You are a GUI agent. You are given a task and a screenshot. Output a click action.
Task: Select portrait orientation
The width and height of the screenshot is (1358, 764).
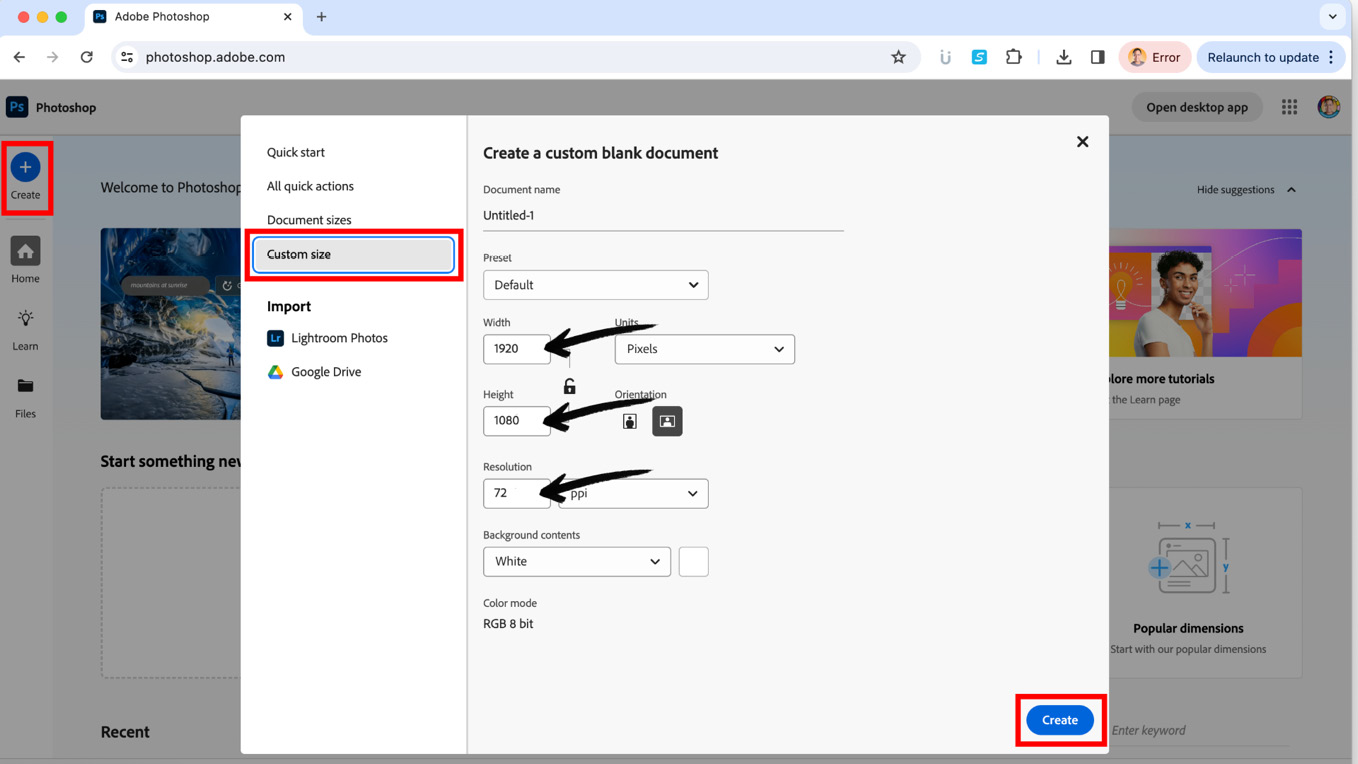click(630, 421)
